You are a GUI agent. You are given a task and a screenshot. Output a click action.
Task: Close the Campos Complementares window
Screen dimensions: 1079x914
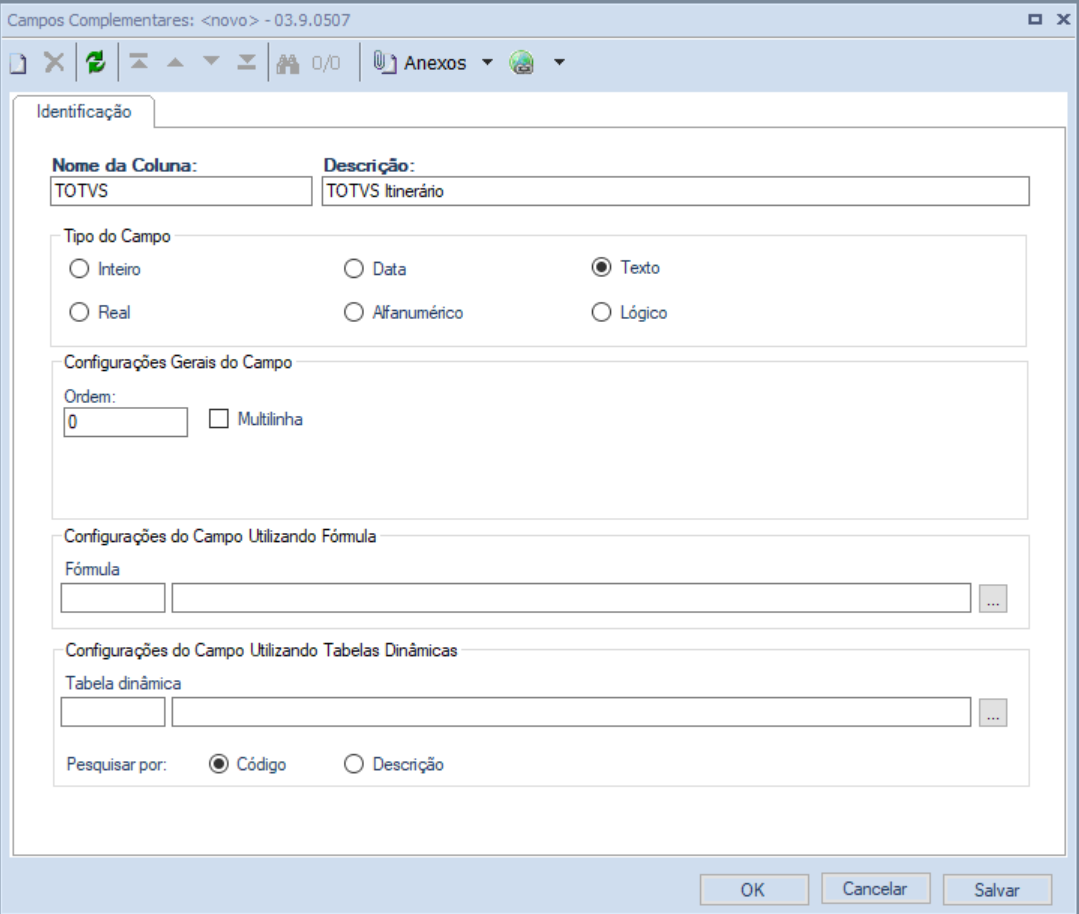1064,19
